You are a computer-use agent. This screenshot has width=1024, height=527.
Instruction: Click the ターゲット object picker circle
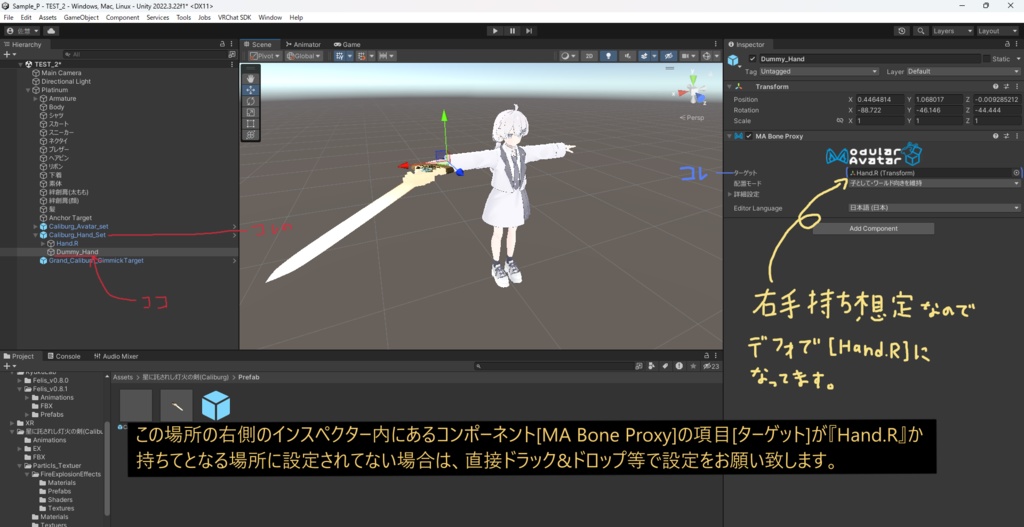[1016, 173]
